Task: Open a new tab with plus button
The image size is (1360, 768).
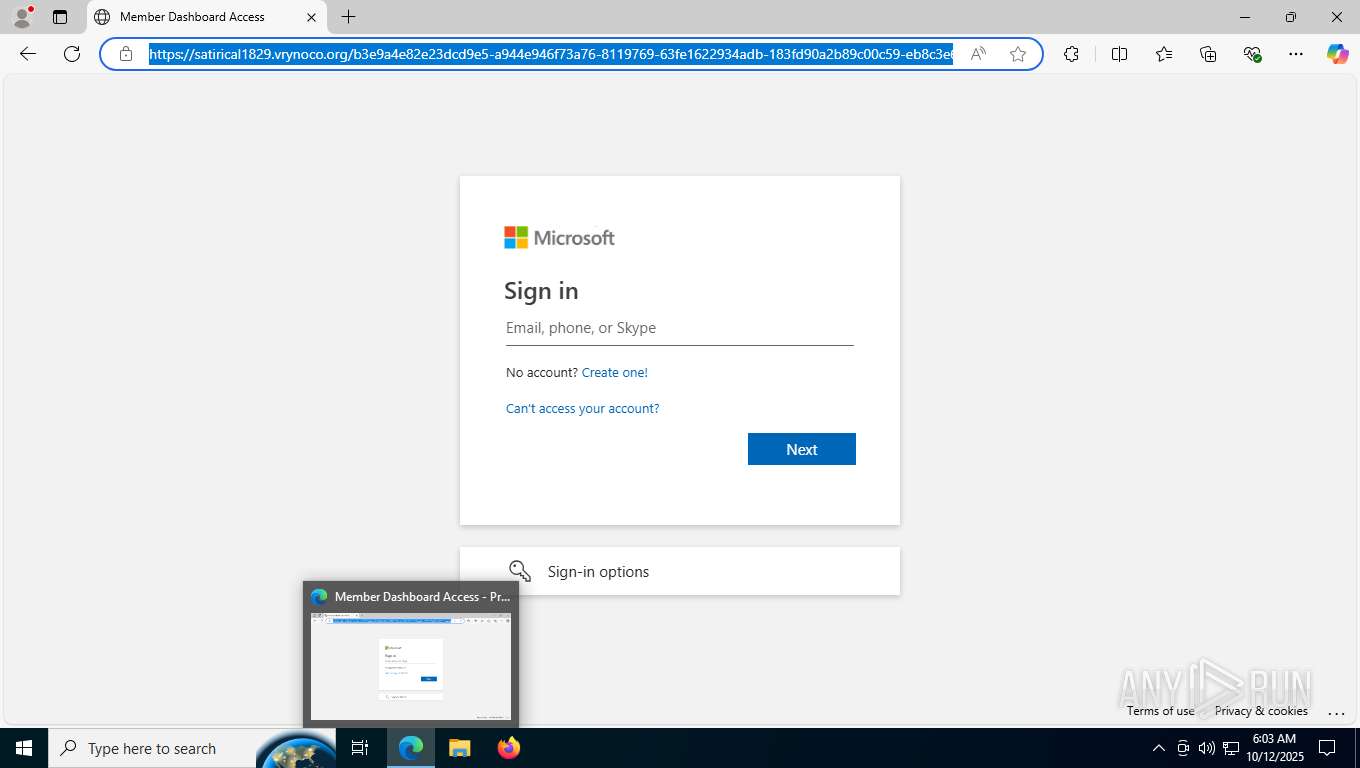Action: tap(348, 17)
